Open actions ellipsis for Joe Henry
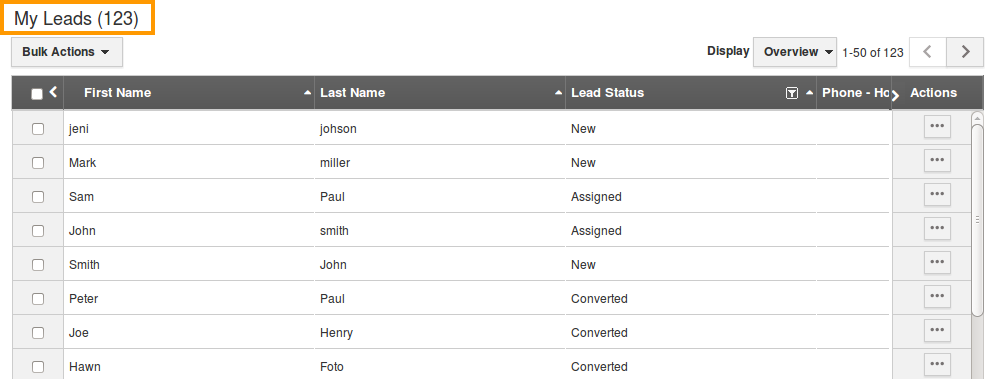 pos(937,331)
